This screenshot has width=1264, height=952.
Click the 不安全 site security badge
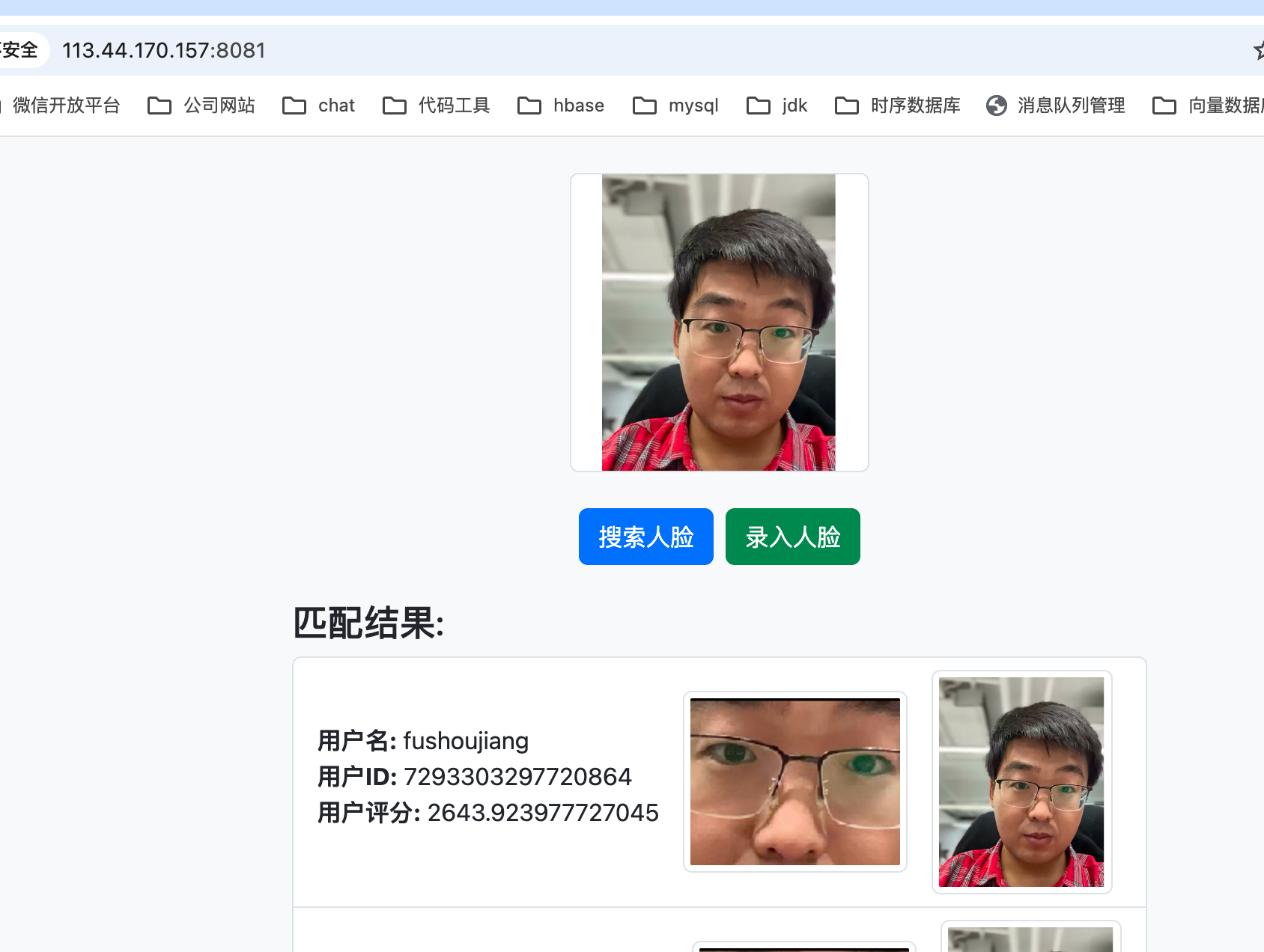tap(19, 50)
